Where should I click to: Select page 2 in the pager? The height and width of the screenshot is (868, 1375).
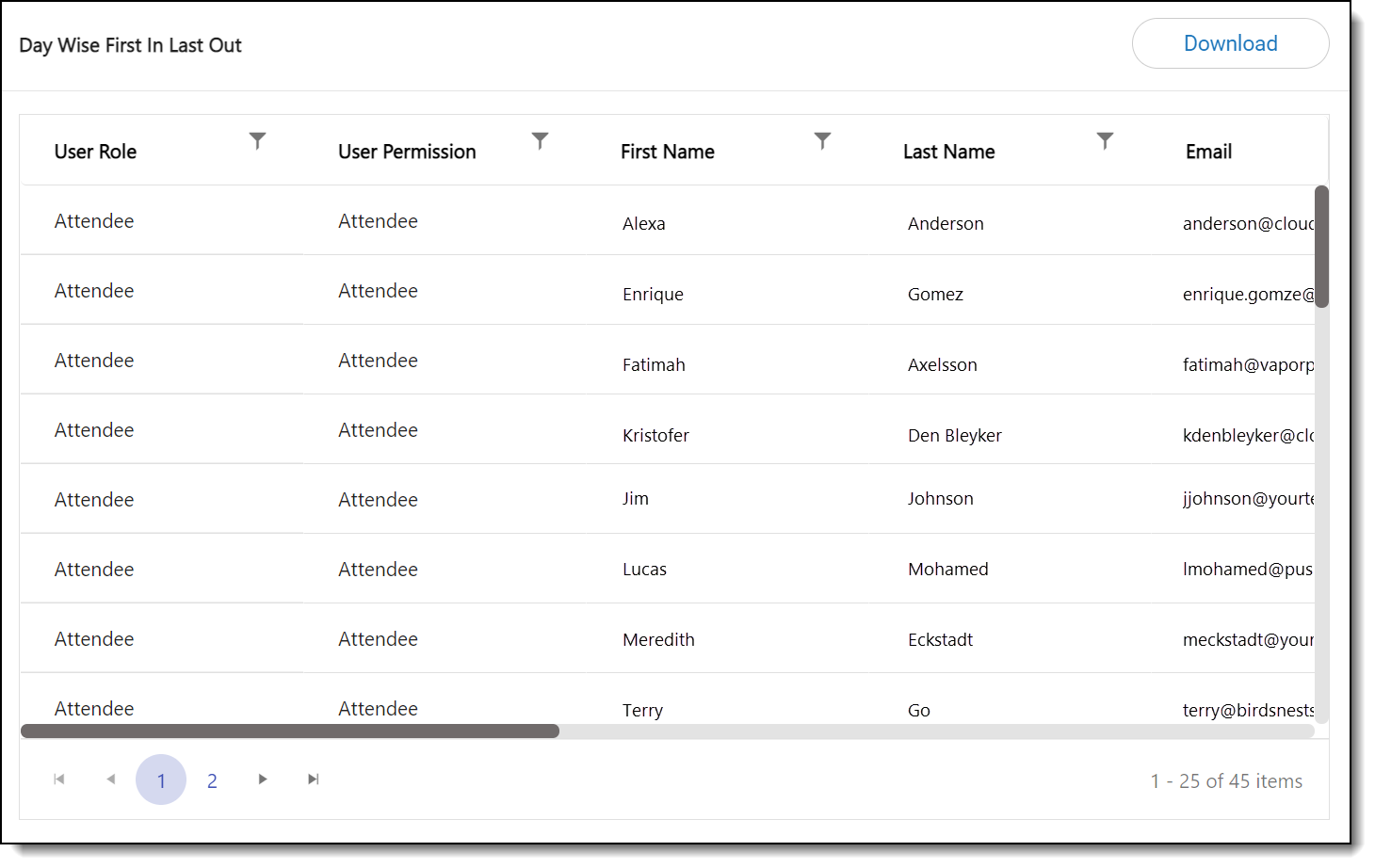tap(212, 780)
